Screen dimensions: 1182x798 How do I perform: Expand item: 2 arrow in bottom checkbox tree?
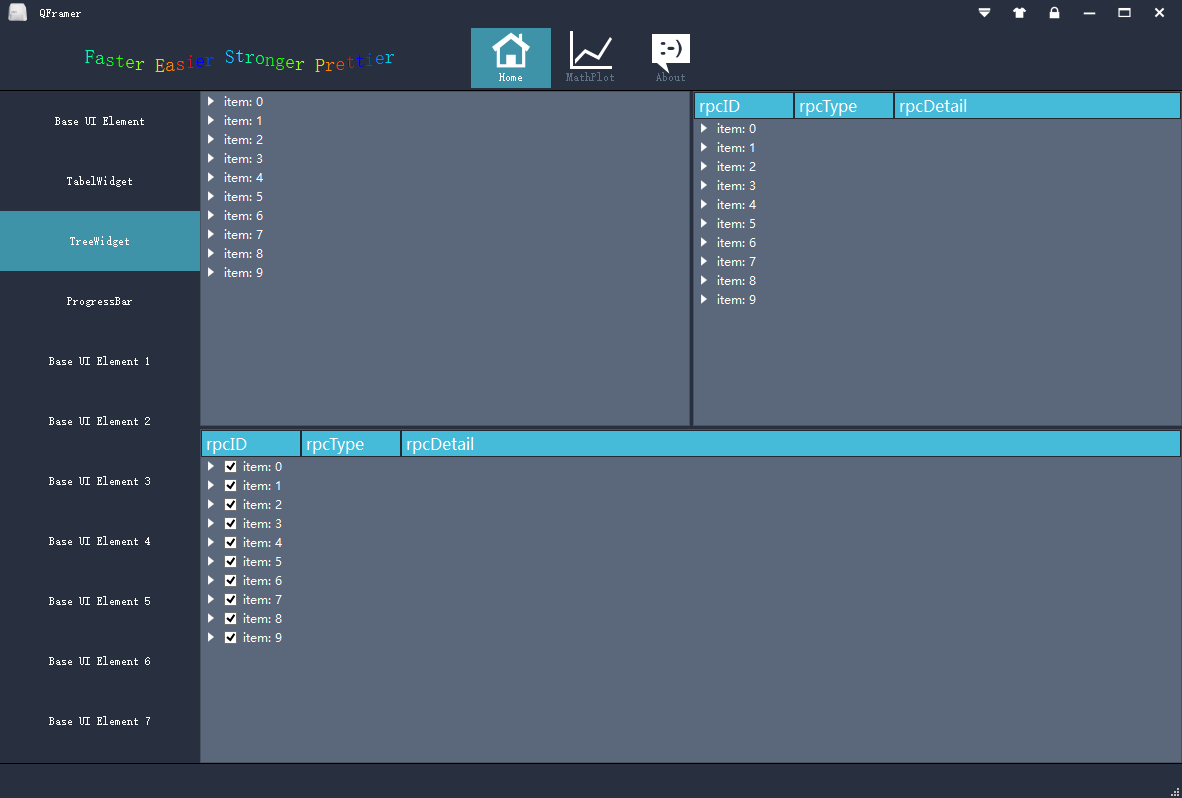tap(211, 504)
